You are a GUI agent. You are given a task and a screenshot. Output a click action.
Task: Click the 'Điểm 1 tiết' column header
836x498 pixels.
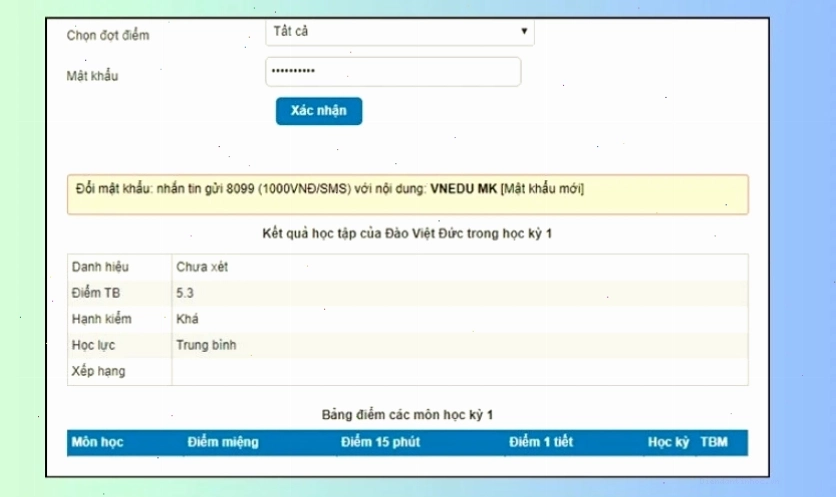(x=541, y=442)
